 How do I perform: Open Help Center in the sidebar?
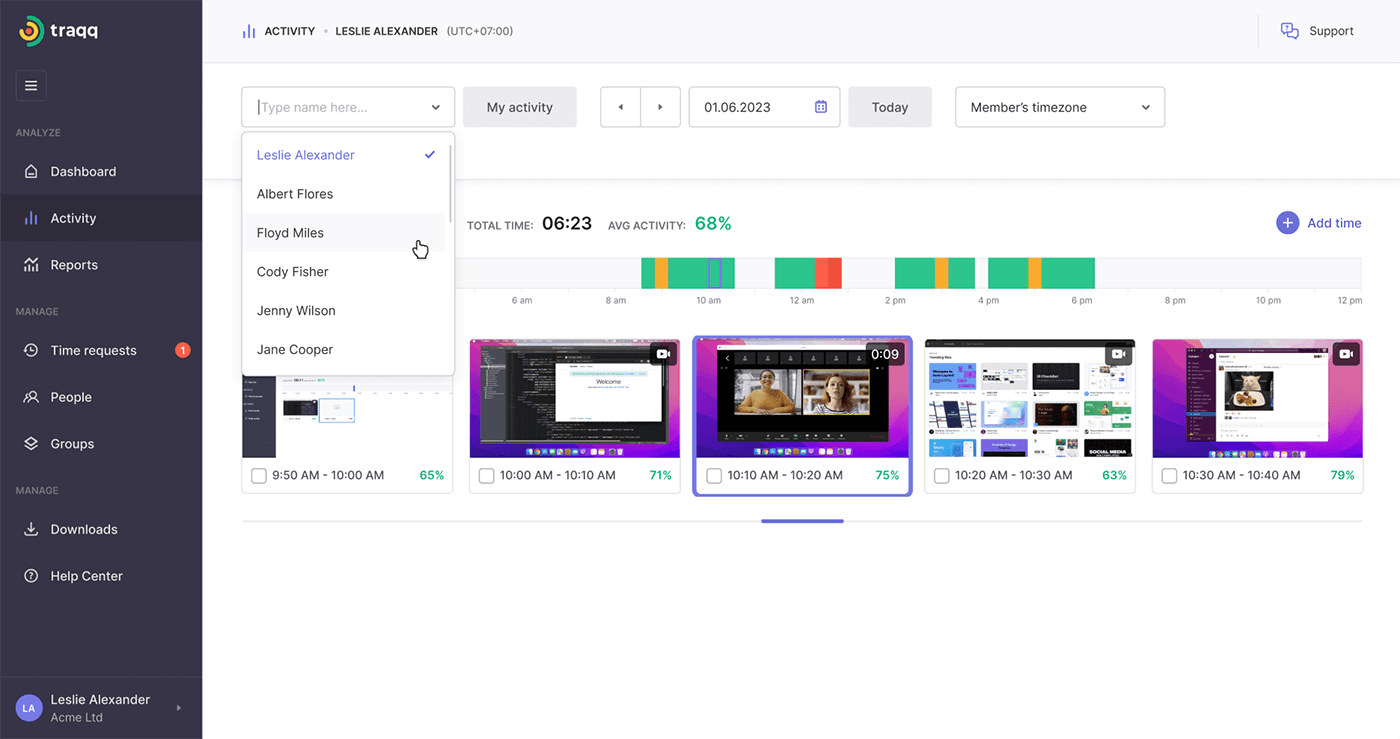[101, 576]
